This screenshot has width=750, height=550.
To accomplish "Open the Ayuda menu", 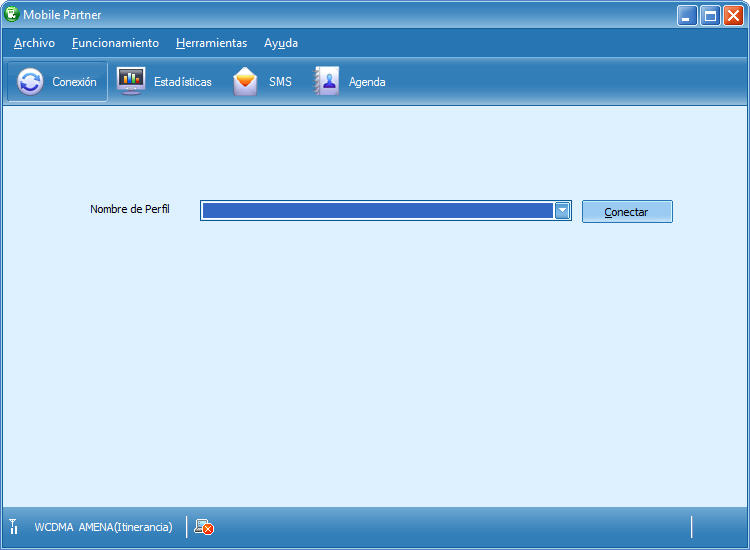I will 281,43.
